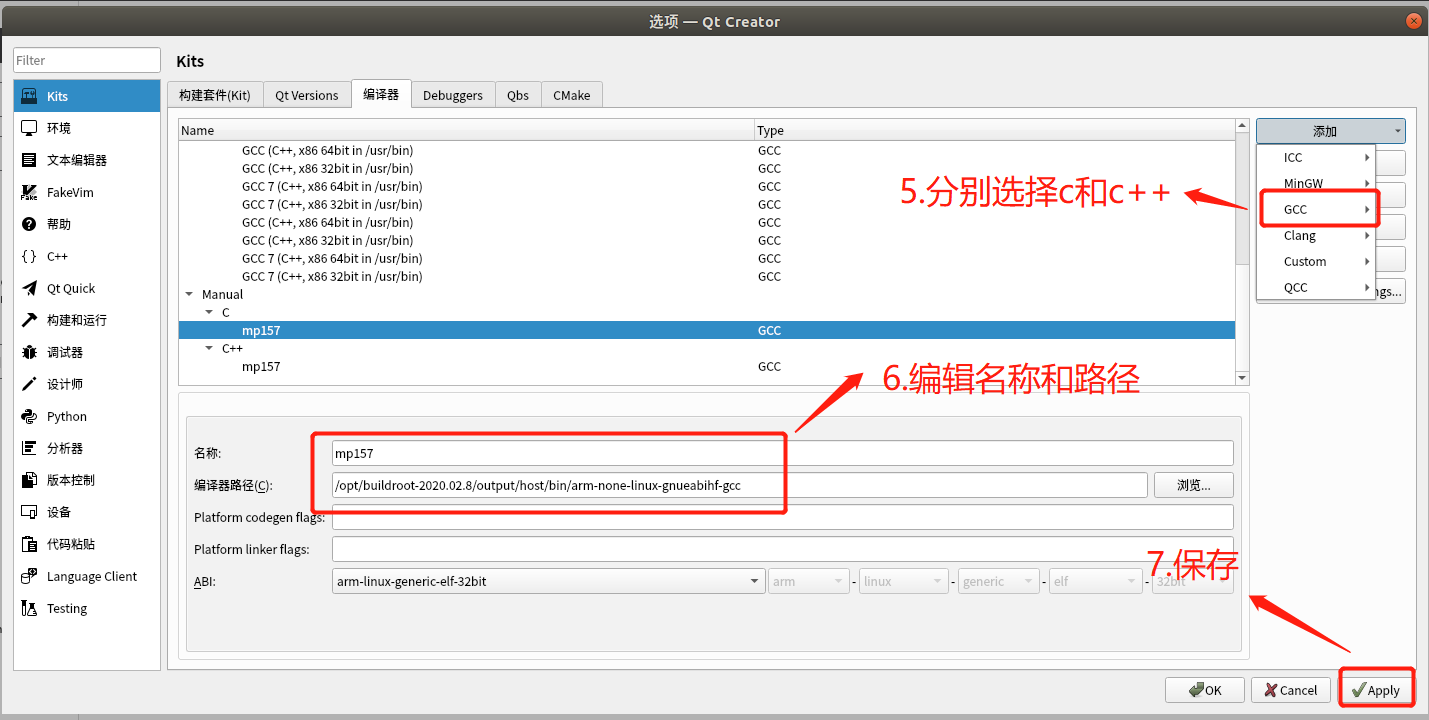Click the Apply button
1429x720 pixels.
pos(1377,689)
